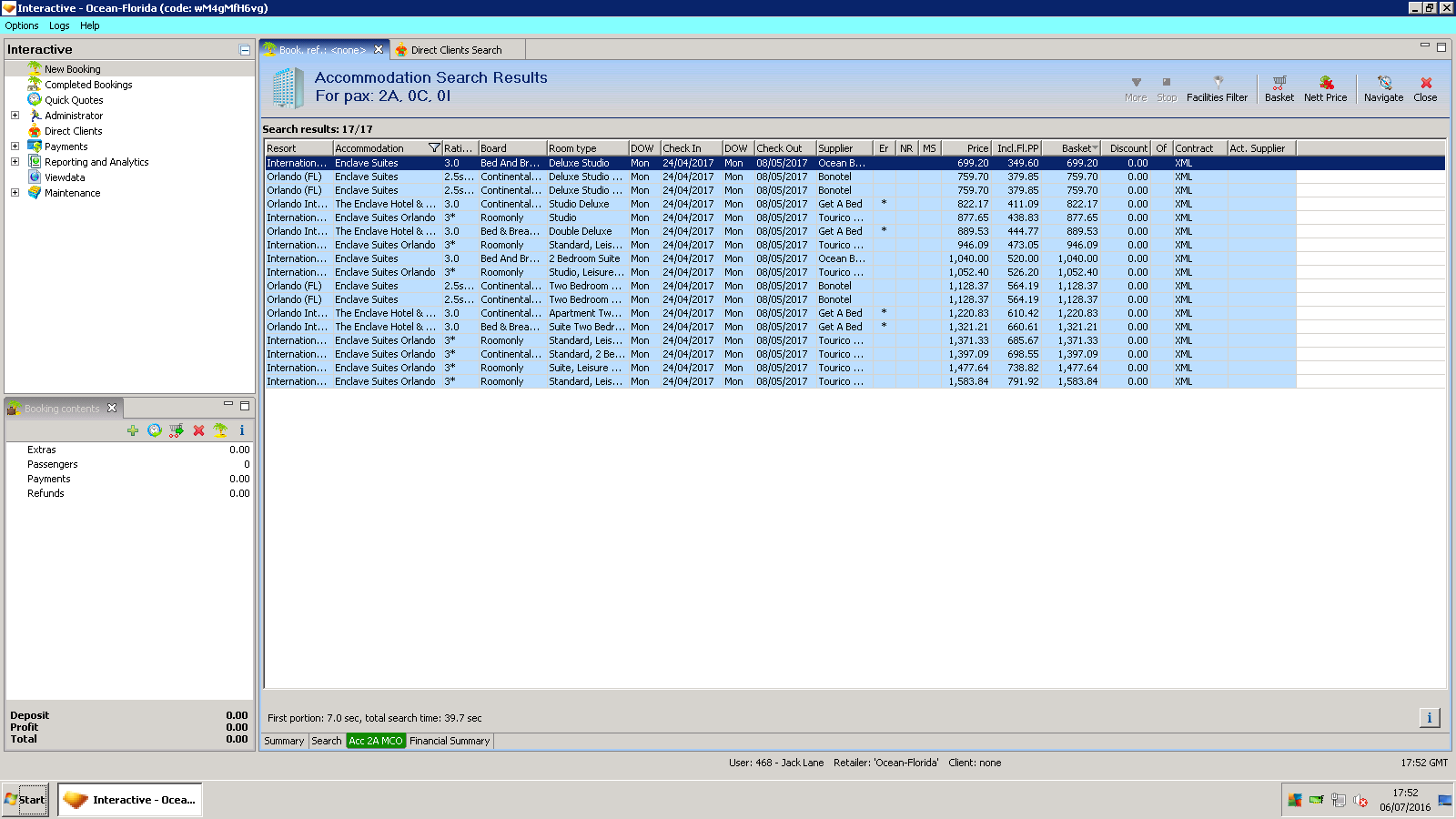Sort results by Resort column header
This screenshot has width=1456, height=819.
(x=298, y=148)
